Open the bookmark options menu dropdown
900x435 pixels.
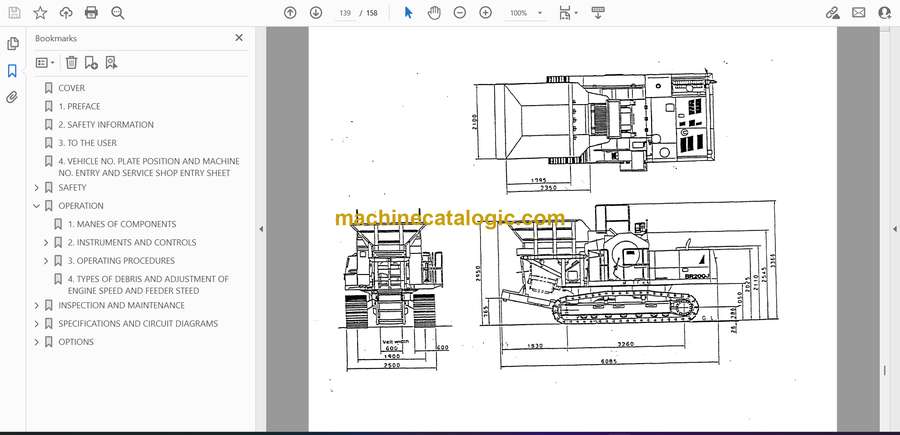click(45, 63)
